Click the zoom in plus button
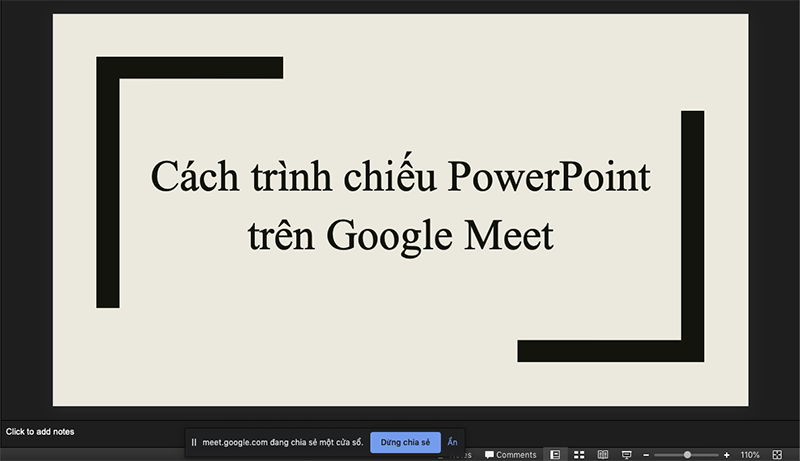800x461 pixels. pyautogui.click(x=727, y=455)
